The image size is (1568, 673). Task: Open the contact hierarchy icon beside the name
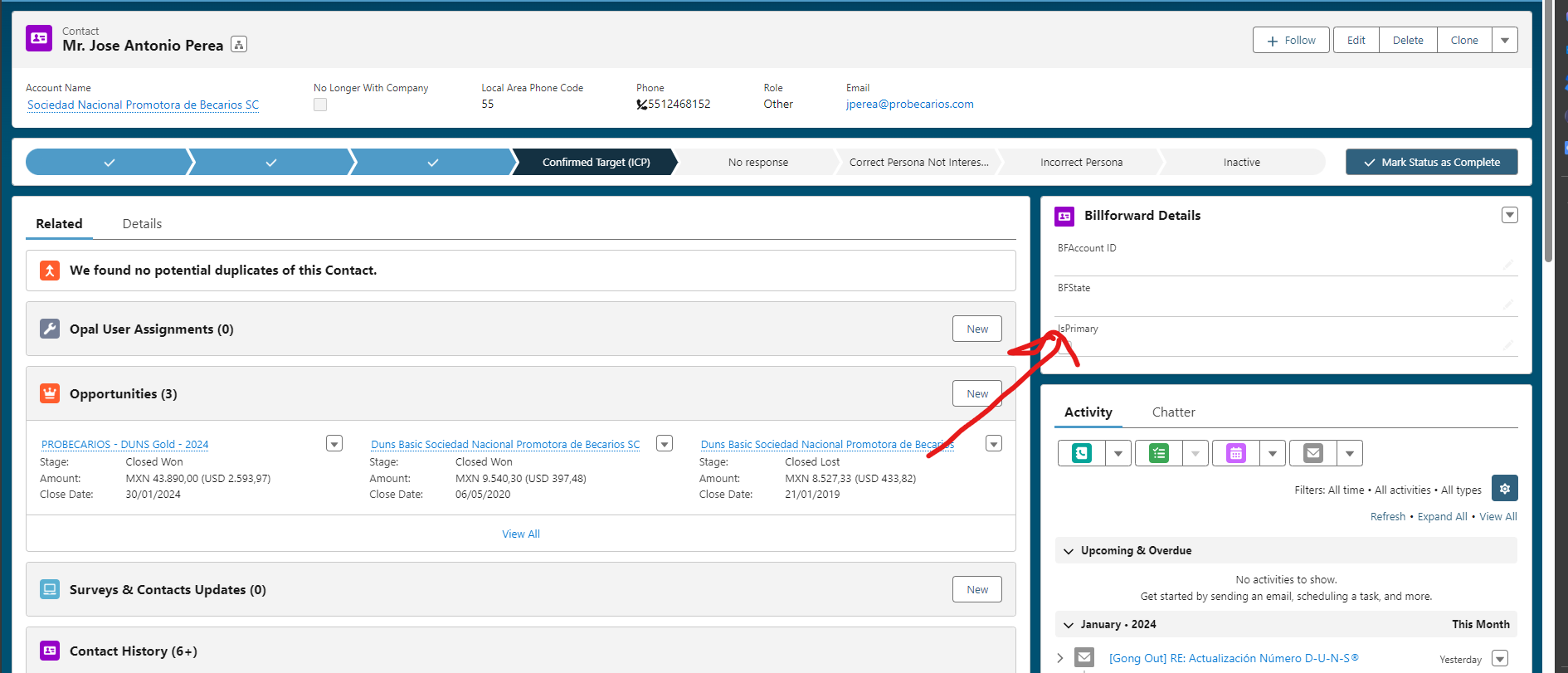pyautogui.click(x=239, y=45)
